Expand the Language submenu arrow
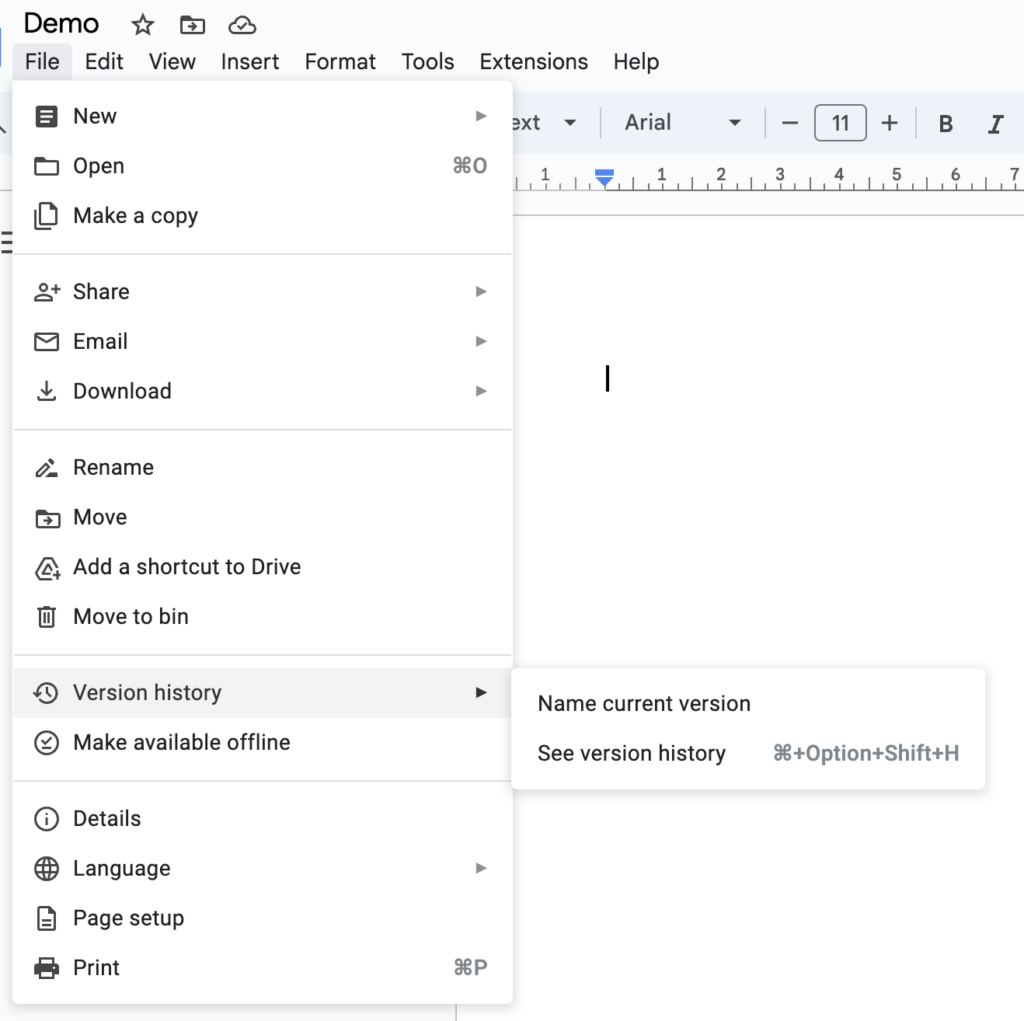The width and height of the screenshot is (1024, 1021). [x=481, y=869]
